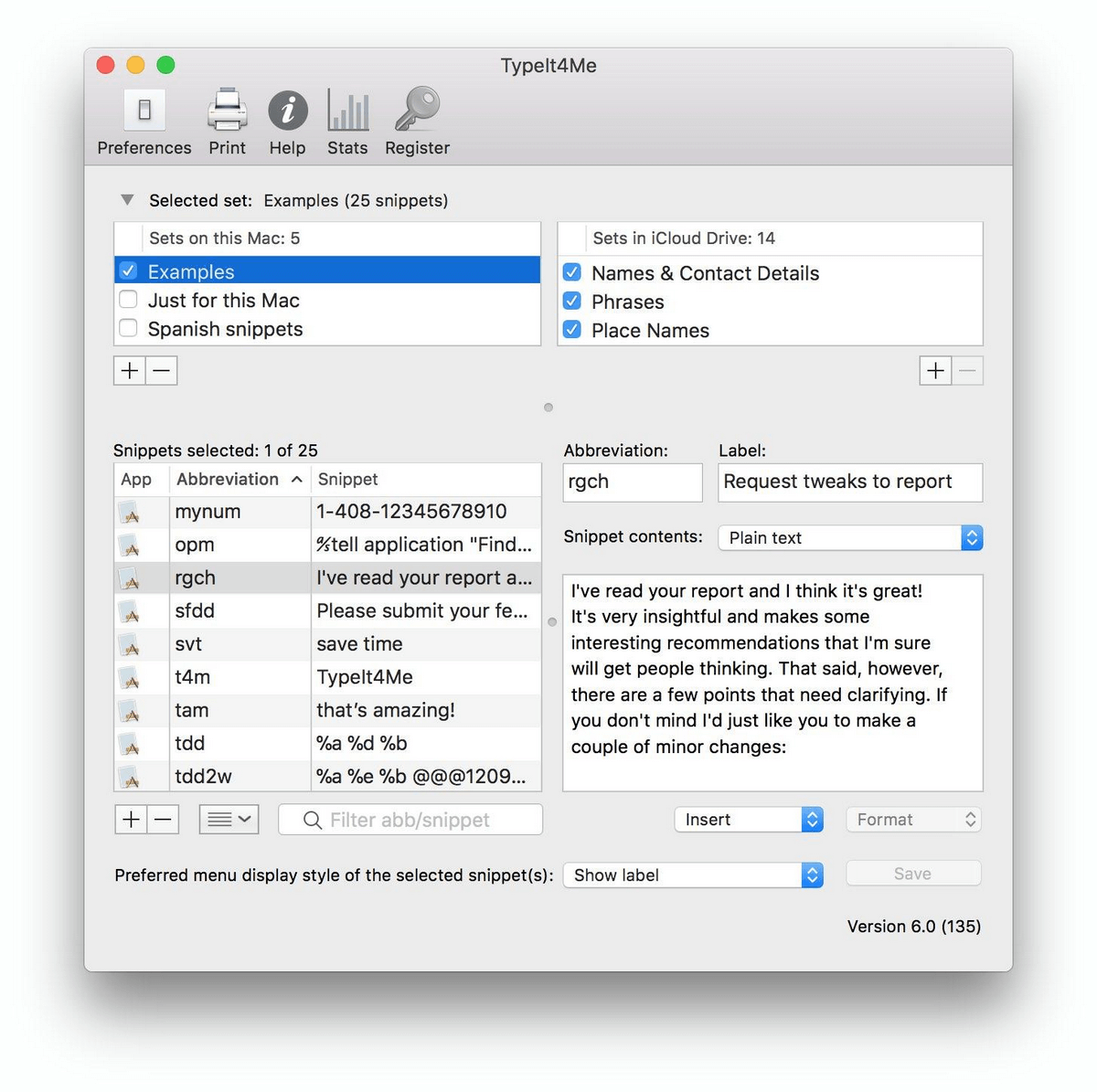Screen dimensions: 1097x1092
Task: Open the list view options dropdown
Action: pyautogui.click(x=229, y=820)
